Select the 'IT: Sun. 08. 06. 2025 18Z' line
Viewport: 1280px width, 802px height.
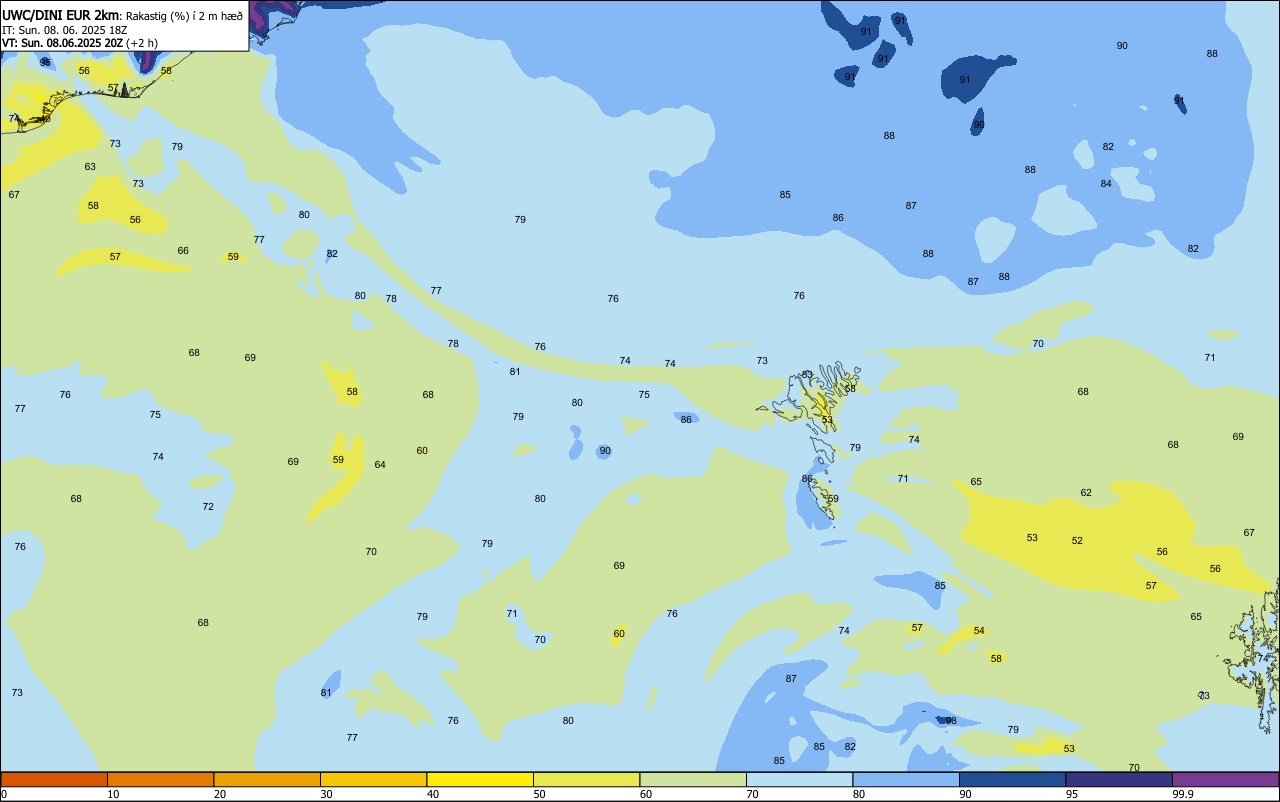pyautogui.click(x=64, y=30)
